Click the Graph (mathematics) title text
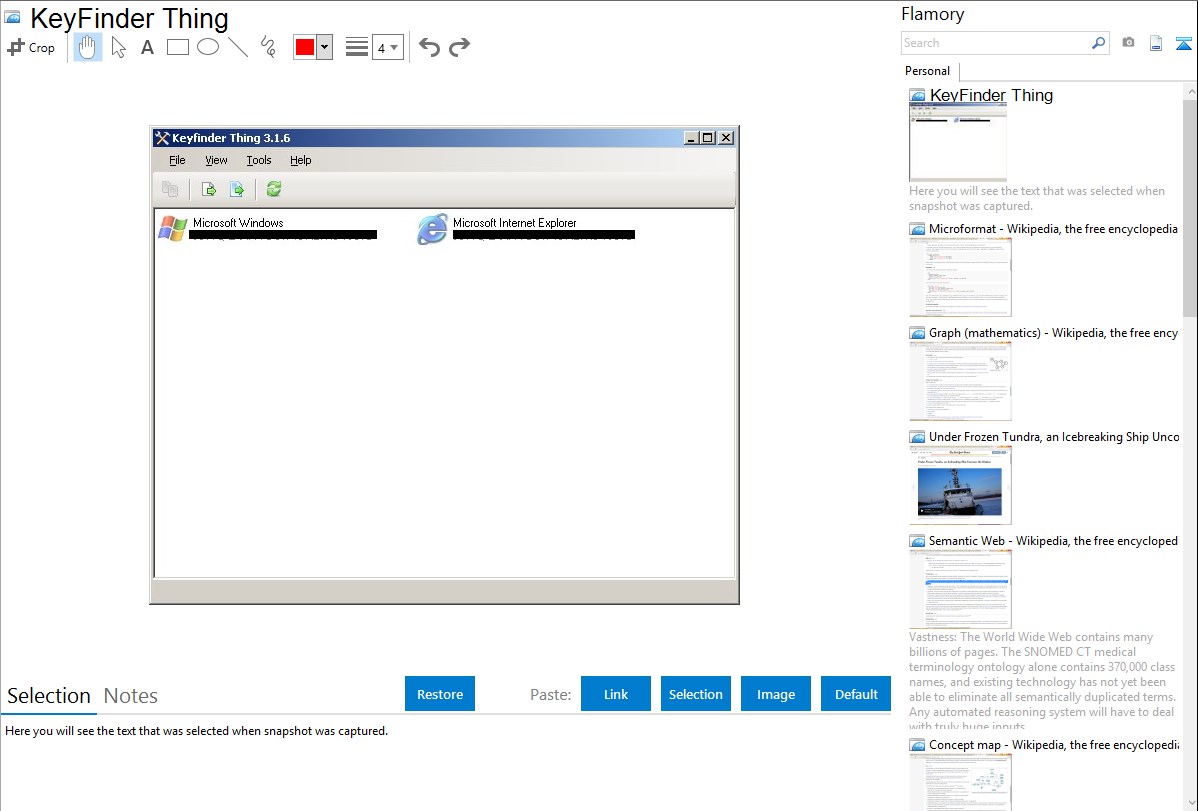 coord(1053,333)
